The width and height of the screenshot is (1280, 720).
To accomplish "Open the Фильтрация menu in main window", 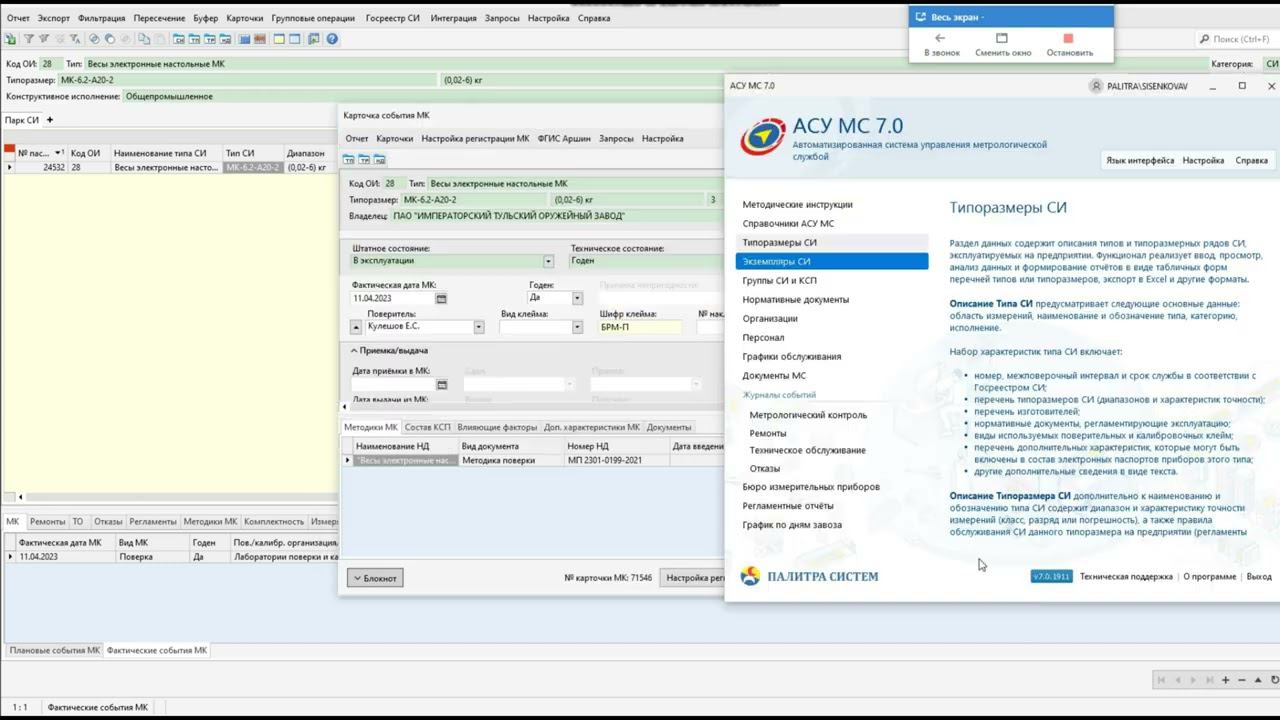I will [x=101, y=18].
